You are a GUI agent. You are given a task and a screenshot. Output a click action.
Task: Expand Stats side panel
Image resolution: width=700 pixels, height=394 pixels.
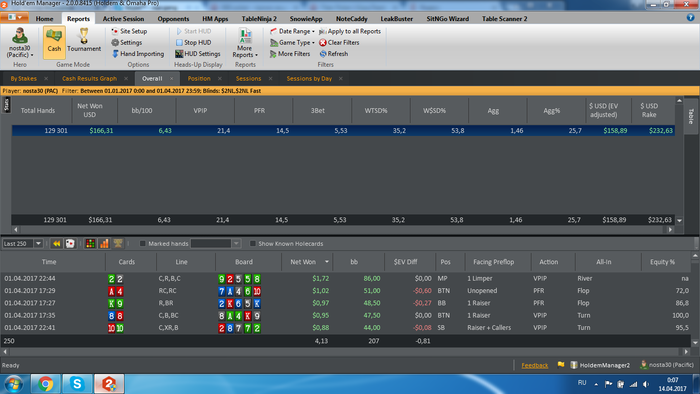[6, 105]
